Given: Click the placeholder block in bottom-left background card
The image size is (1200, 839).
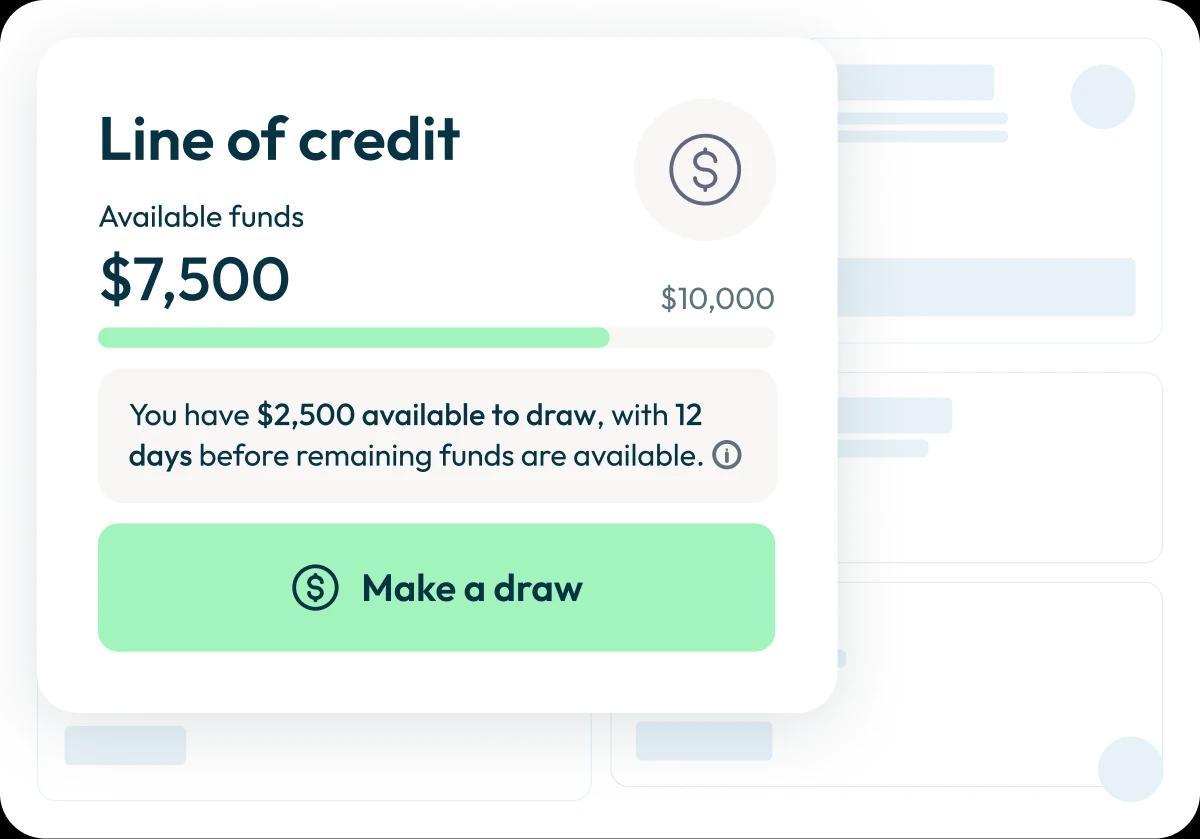Looking at the screenshot, I should pos(125,745).
